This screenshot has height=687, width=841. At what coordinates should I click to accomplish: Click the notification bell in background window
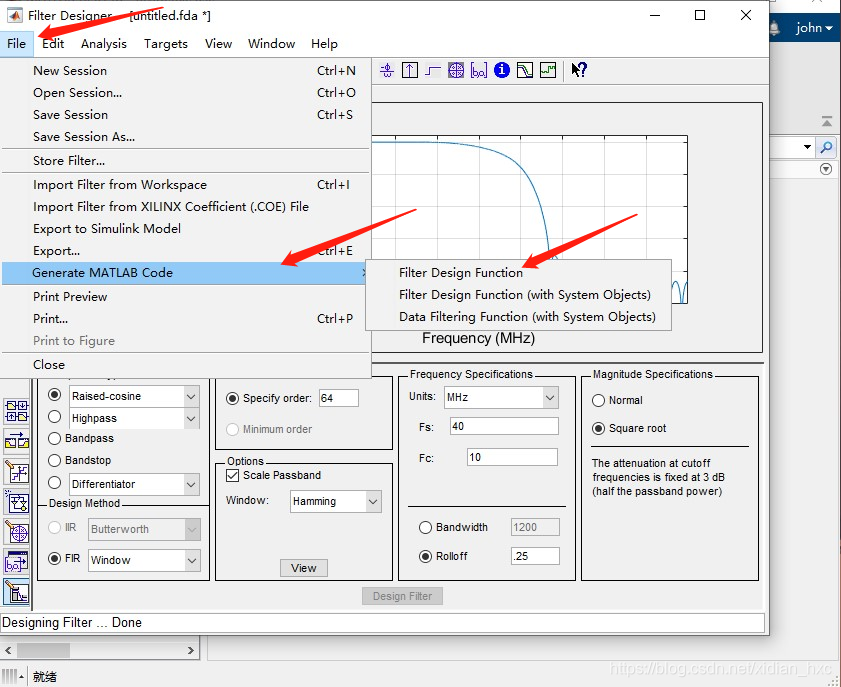click(x=774, y=28)
